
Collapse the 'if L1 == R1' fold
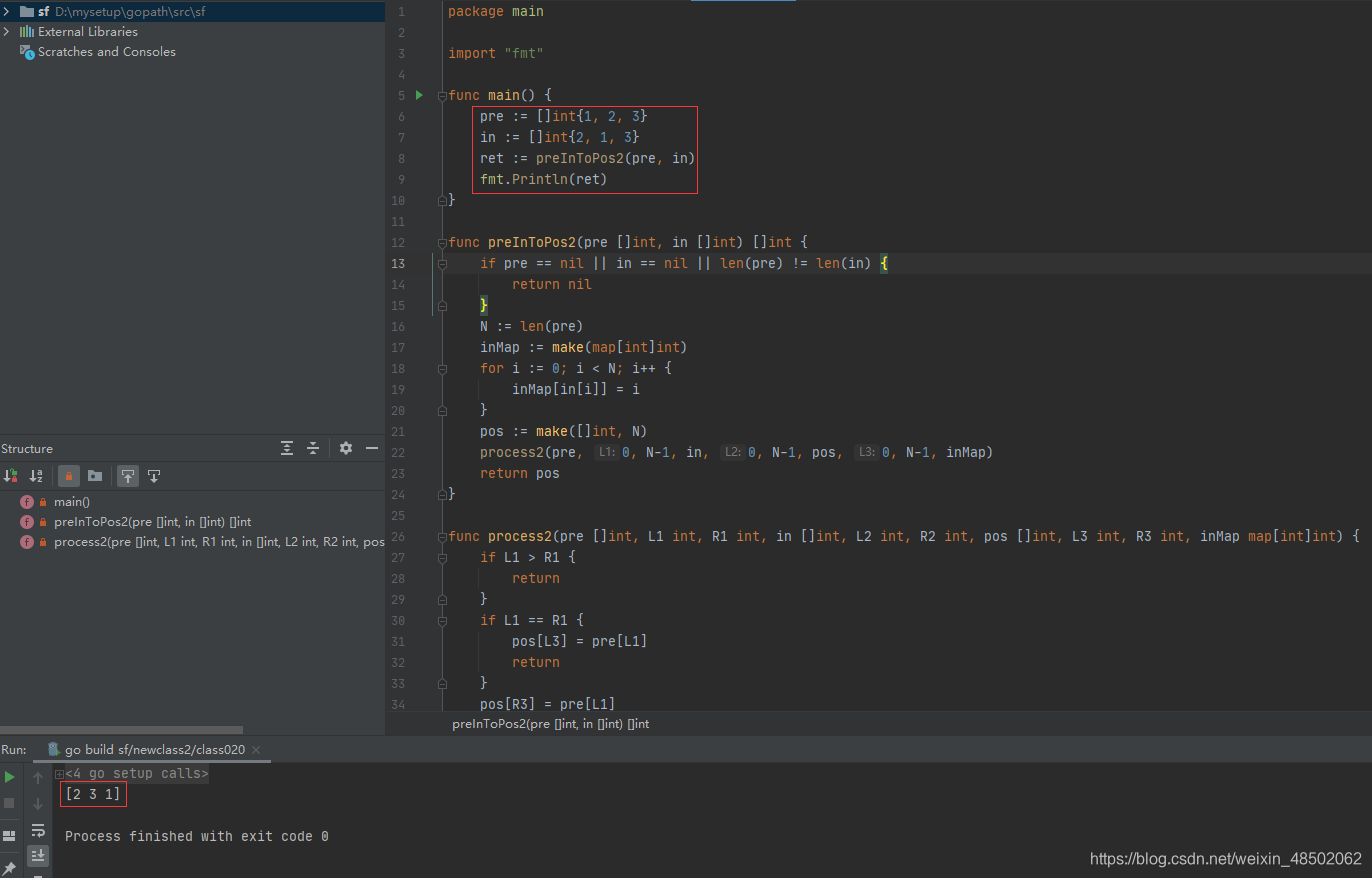click(442, 621)
